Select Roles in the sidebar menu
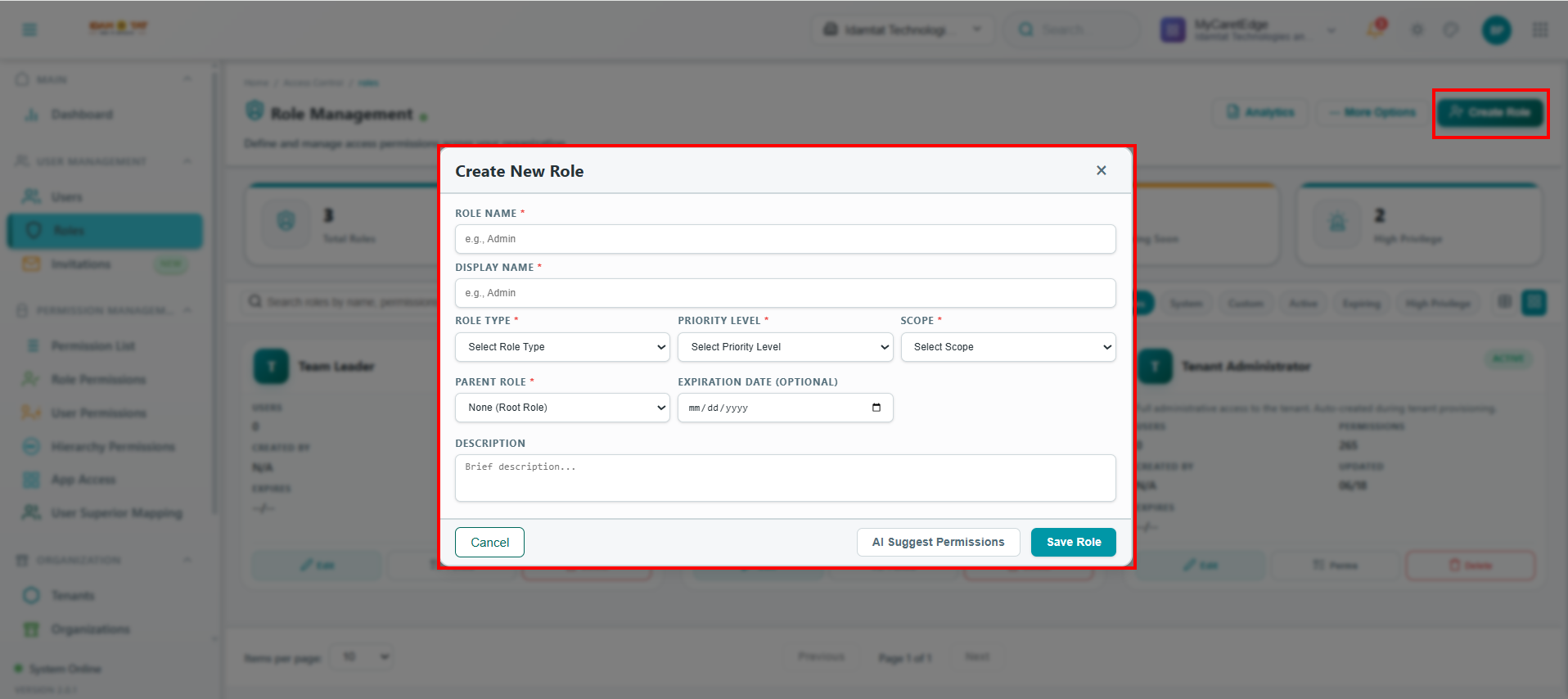The width and height of the screenshot is (1568, 699). click(x=105, y=231)
